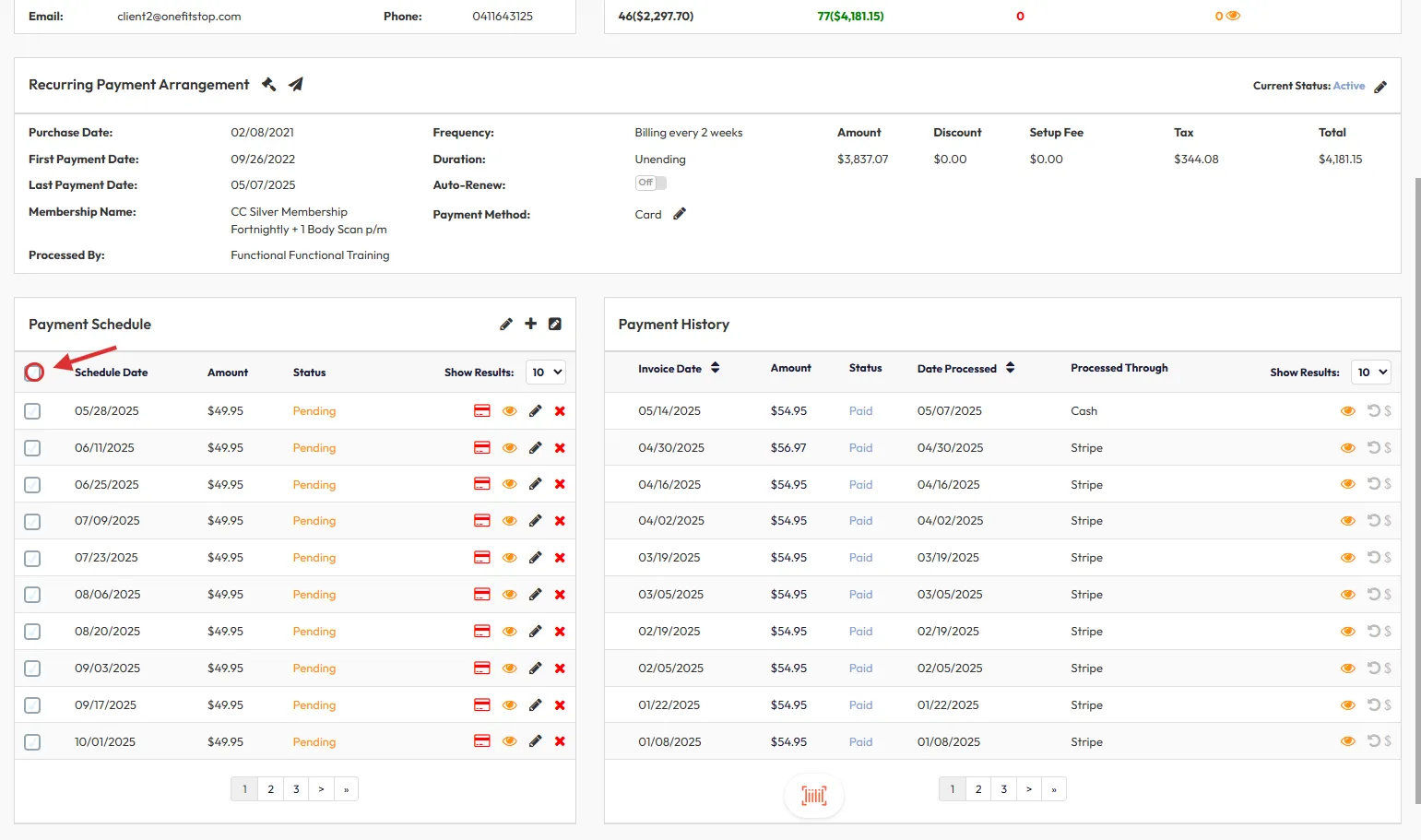Tick the select-all checkbox in Payment Schedule
Viewport: 1421px width, 840px height.
[33, 373]
